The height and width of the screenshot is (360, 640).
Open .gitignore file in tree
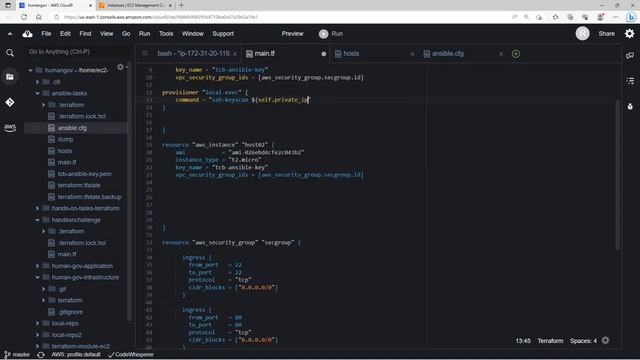point(70,312)
